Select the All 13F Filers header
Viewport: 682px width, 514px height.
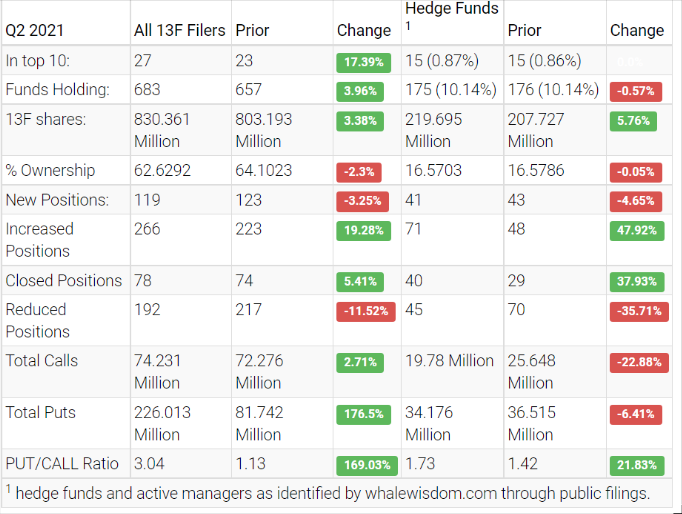180,30
